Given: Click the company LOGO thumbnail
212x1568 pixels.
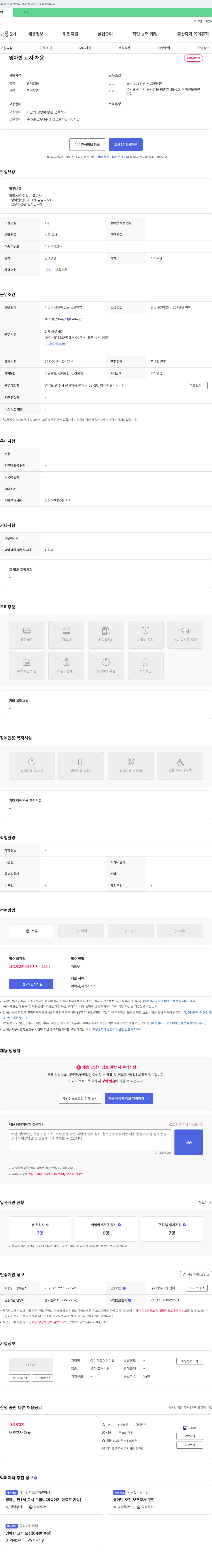Looking at the screenshot, I should tap(31, 1365).
